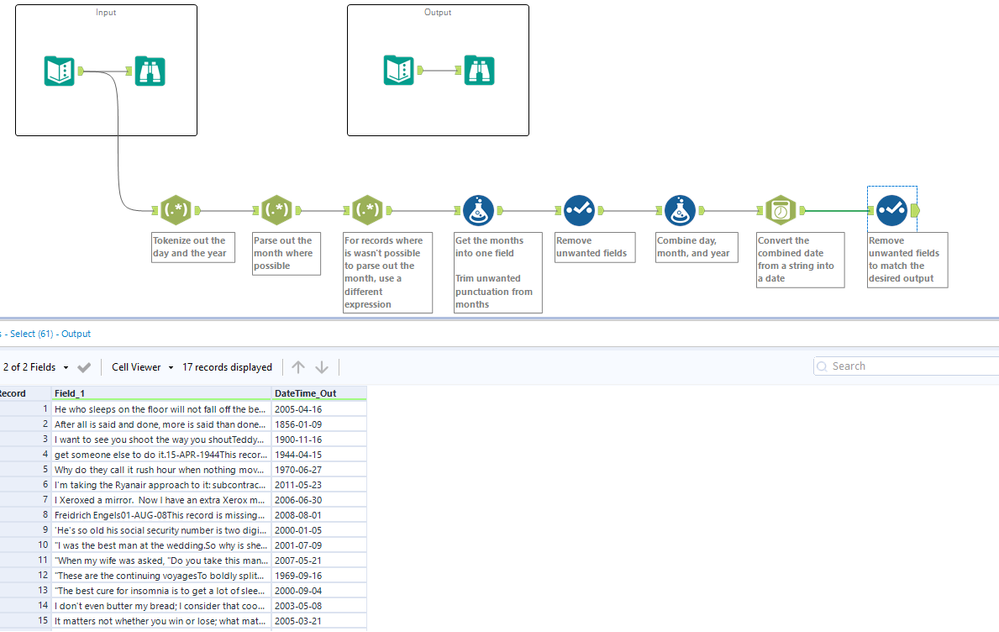Viewport: 999px width, 632px height.
Task: Select the Browse tool in Output container
Action: (x=479, y=70)
